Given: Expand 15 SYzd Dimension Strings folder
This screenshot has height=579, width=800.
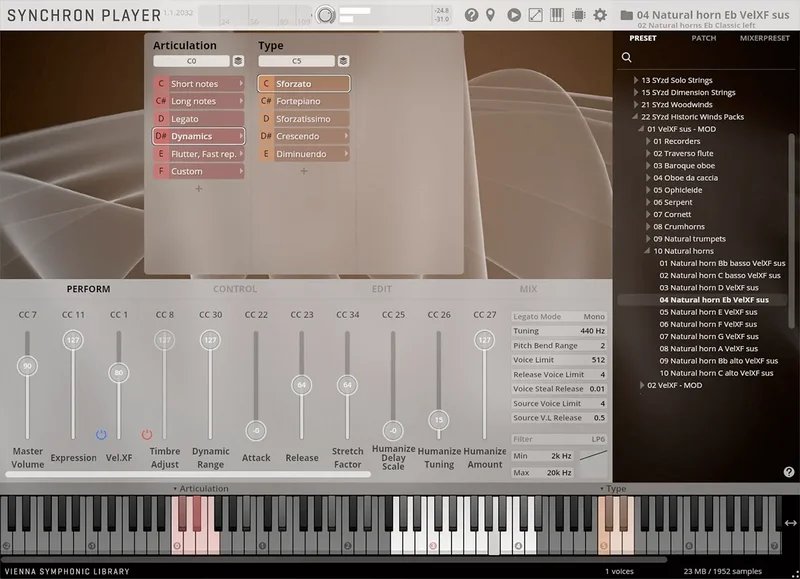Looking at the screenshot, I should (636, 92).
